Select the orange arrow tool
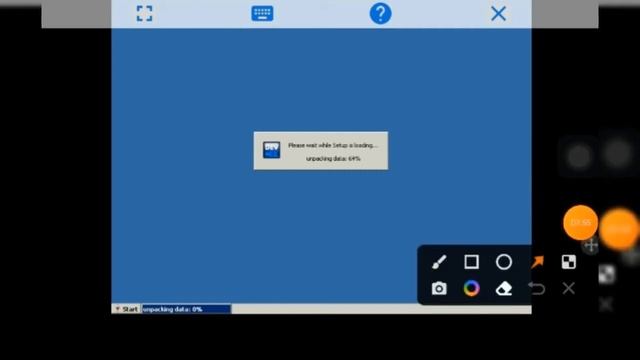Image resolution: width=640 pixels, height=360 pixels. 537,262
